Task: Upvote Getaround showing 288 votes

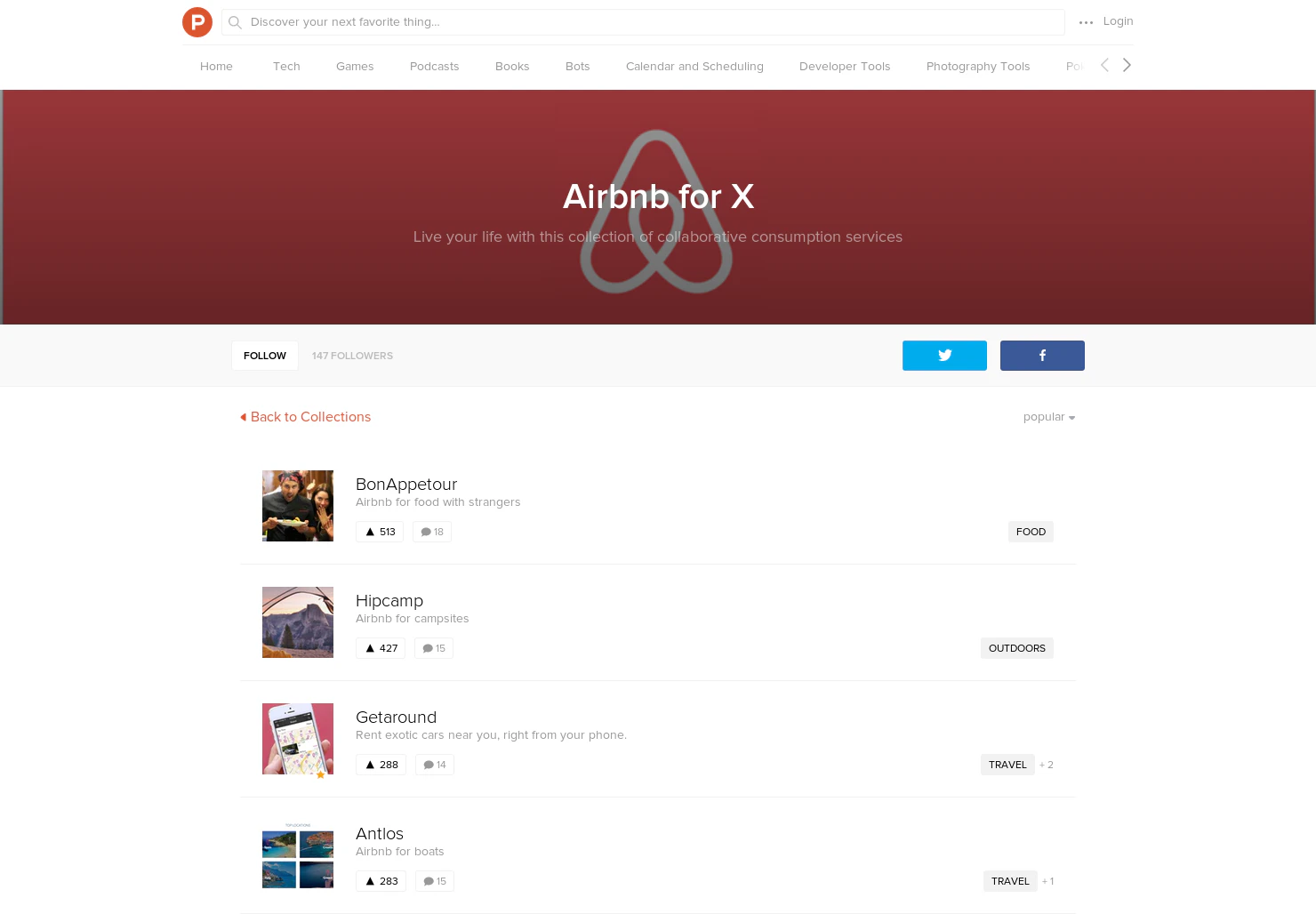Action: coord(381,765)
